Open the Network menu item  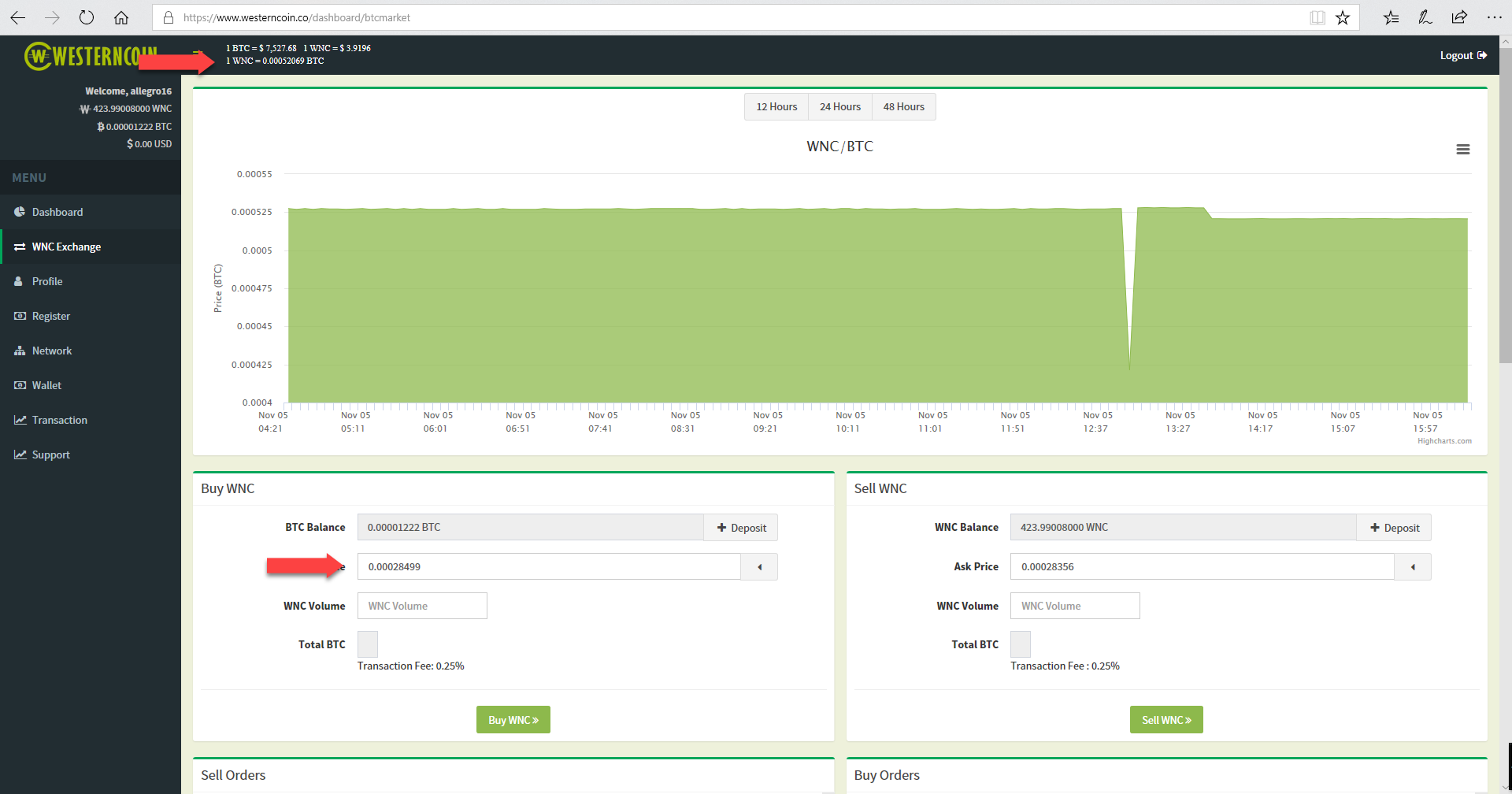click(x=91, y=351)
